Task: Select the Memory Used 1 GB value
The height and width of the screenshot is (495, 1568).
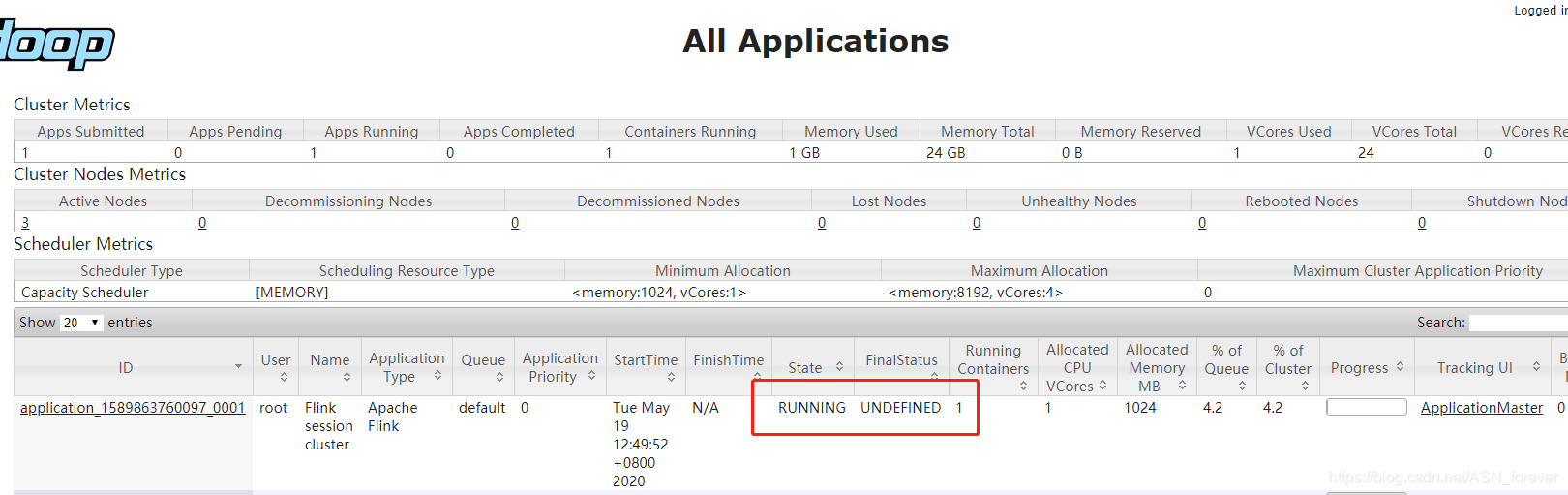Action: (804, 153)
